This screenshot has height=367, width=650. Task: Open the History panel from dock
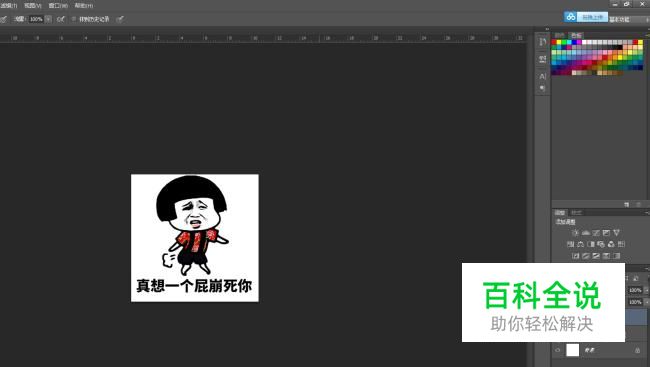543,42
